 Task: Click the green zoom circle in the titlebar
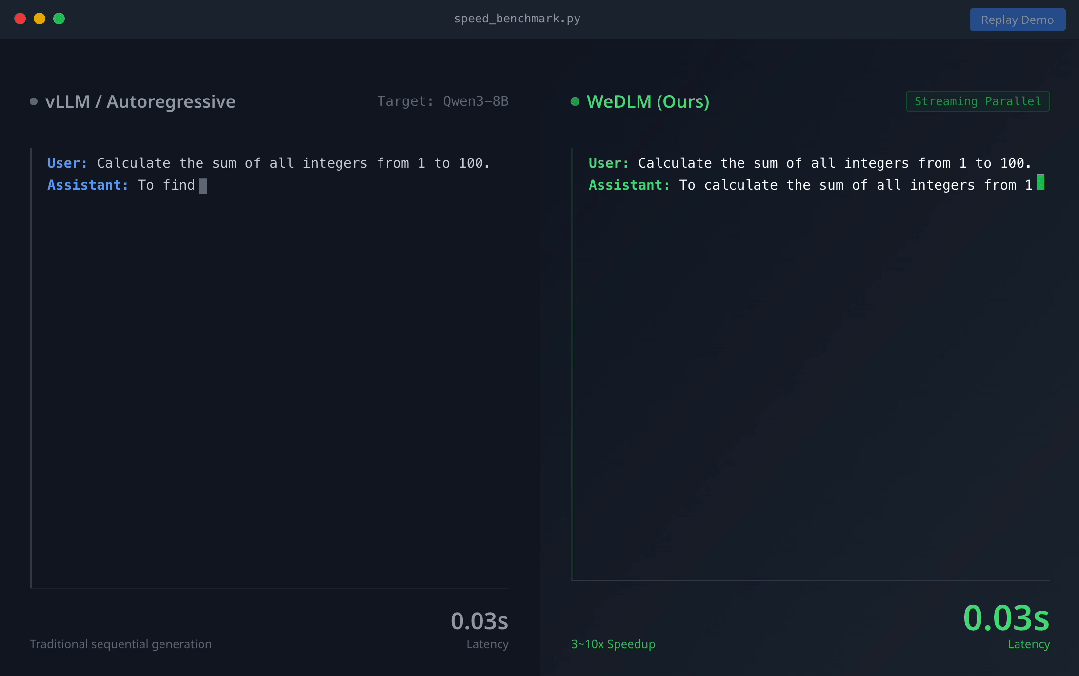click(59, 17)
